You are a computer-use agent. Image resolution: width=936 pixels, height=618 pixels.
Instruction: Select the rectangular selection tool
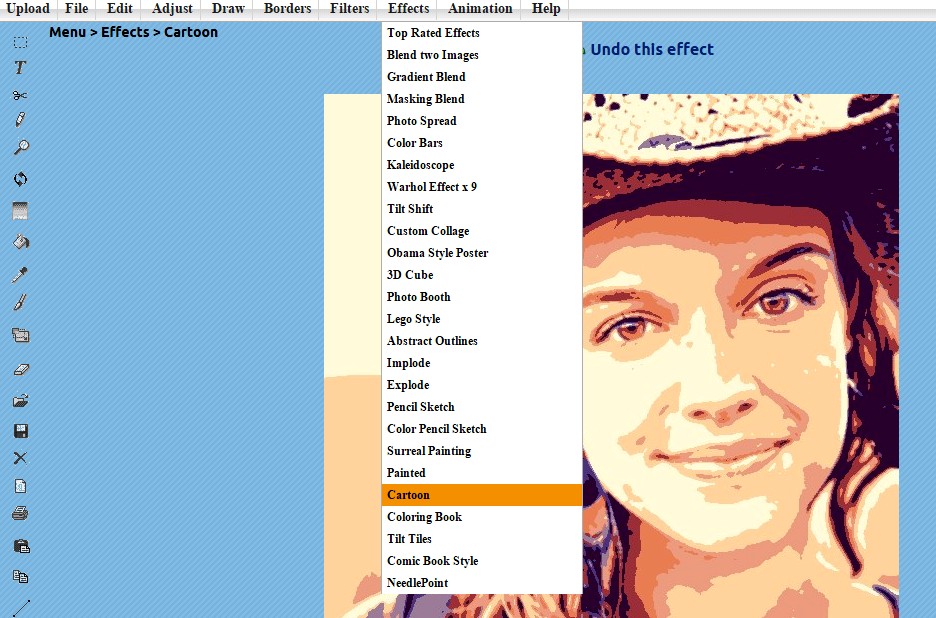point(20,42)
